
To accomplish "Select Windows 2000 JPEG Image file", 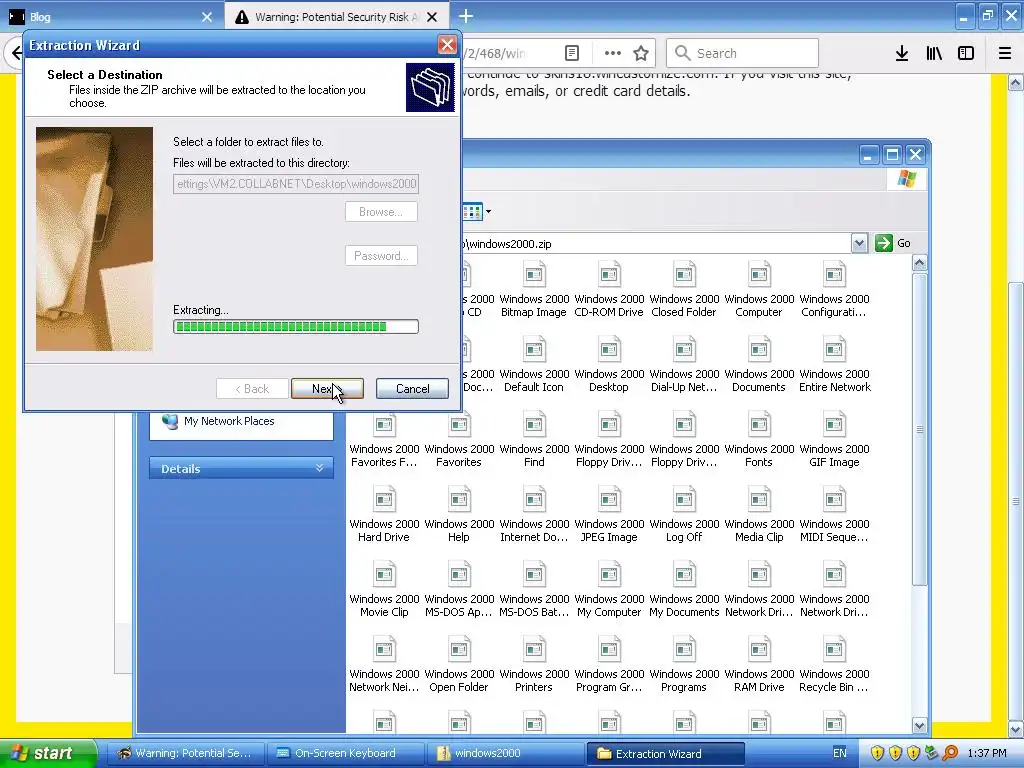I will tap(609, 515).
